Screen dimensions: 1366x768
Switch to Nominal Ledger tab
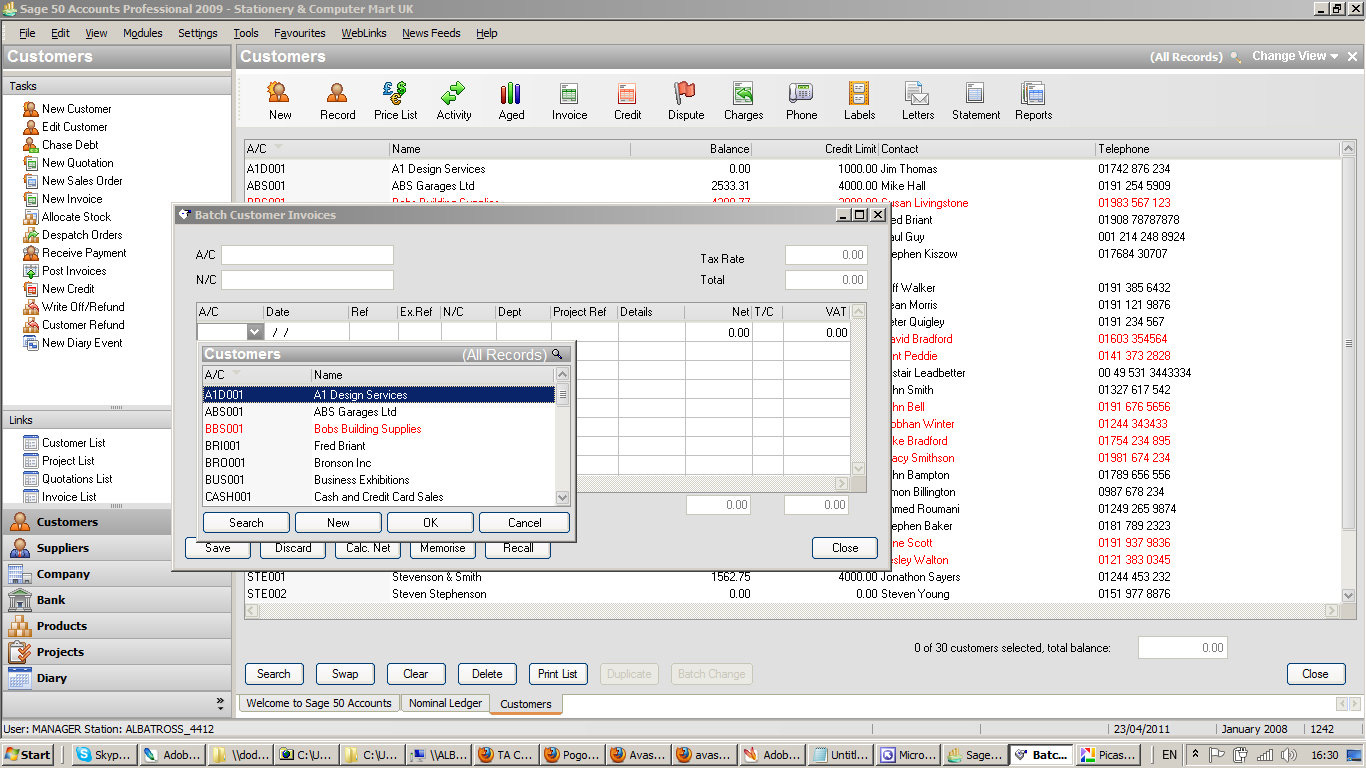445,703
